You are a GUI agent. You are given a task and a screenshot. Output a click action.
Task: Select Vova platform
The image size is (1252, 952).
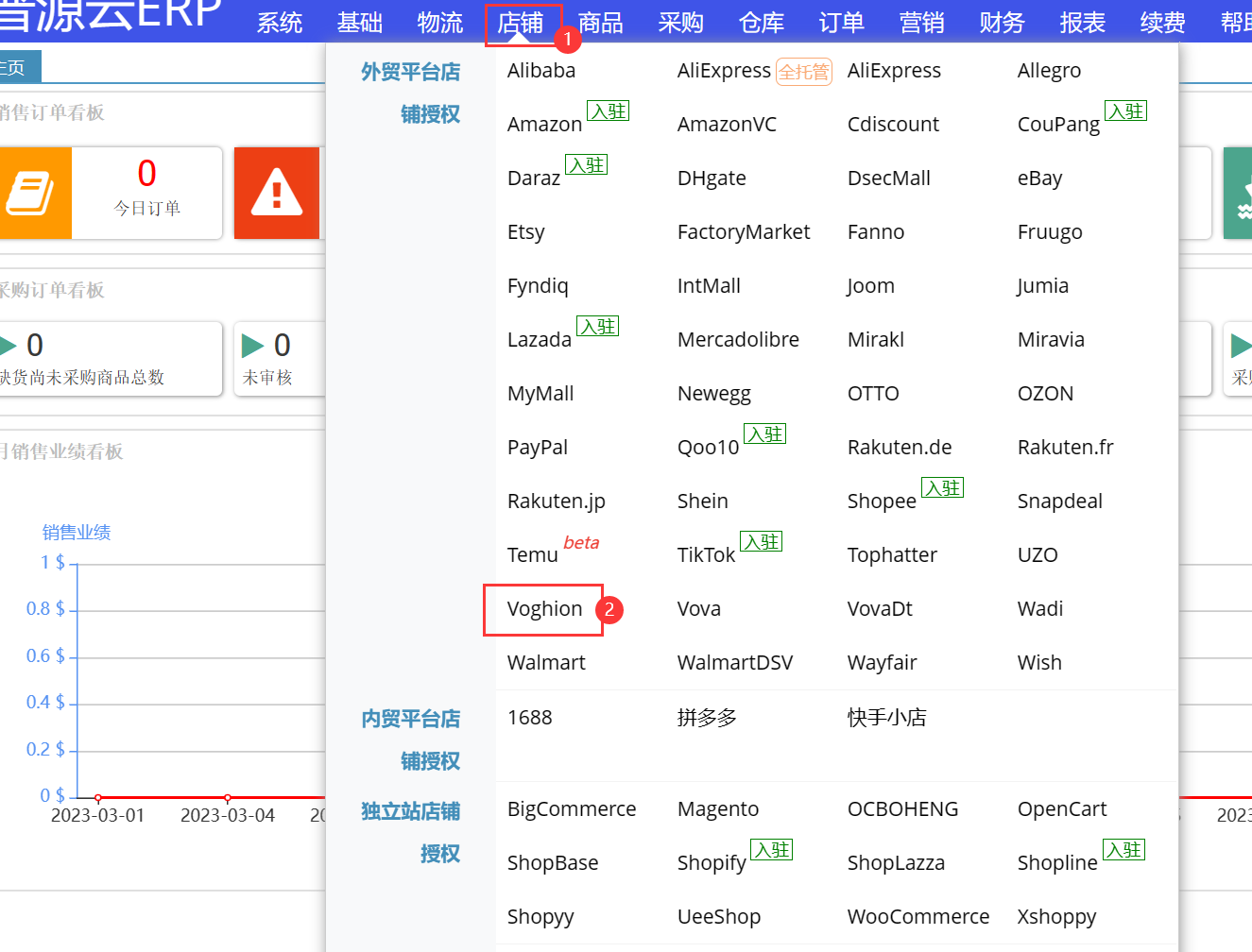click(x=699, y=609)
